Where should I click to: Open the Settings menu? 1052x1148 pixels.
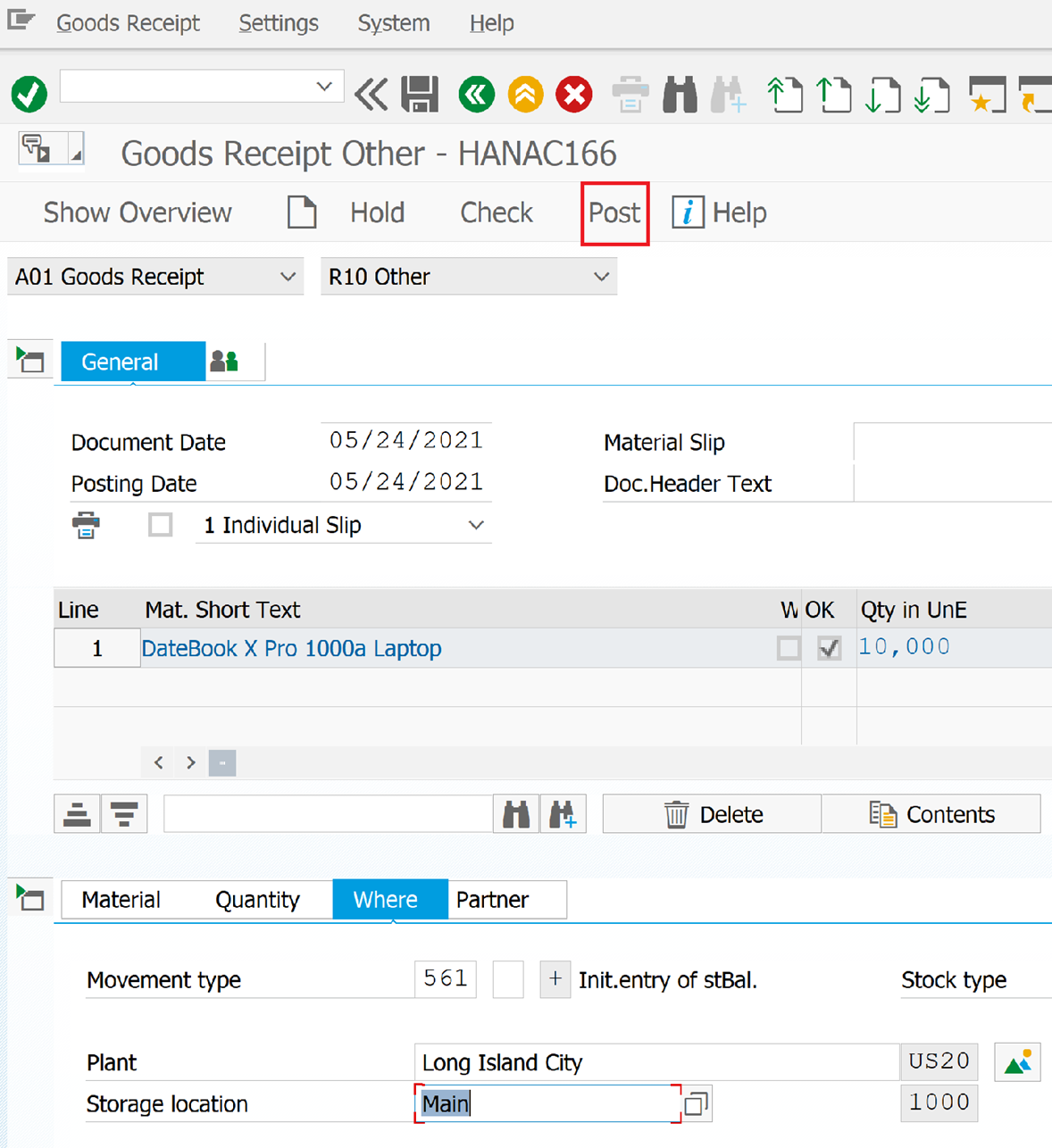coord(279,23)
